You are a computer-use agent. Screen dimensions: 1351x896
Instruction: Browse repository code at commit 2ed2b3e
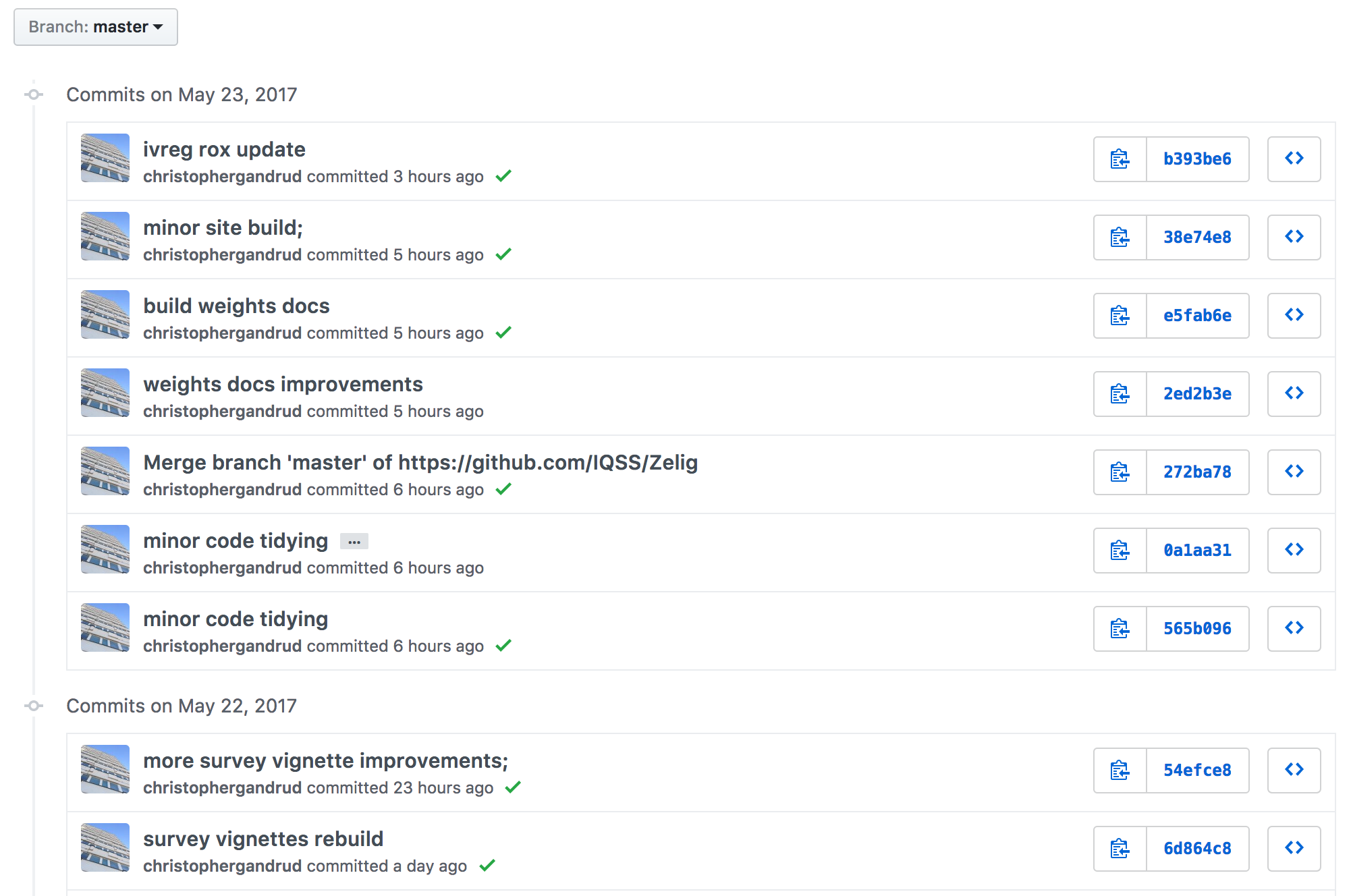point(1294,394)
